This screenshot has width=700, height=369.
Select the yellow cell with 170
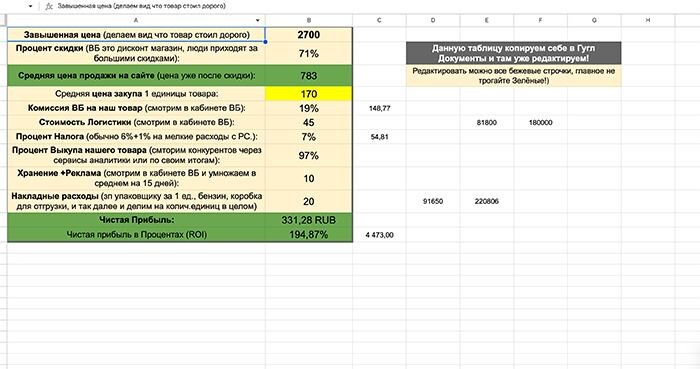pos(308,94)
